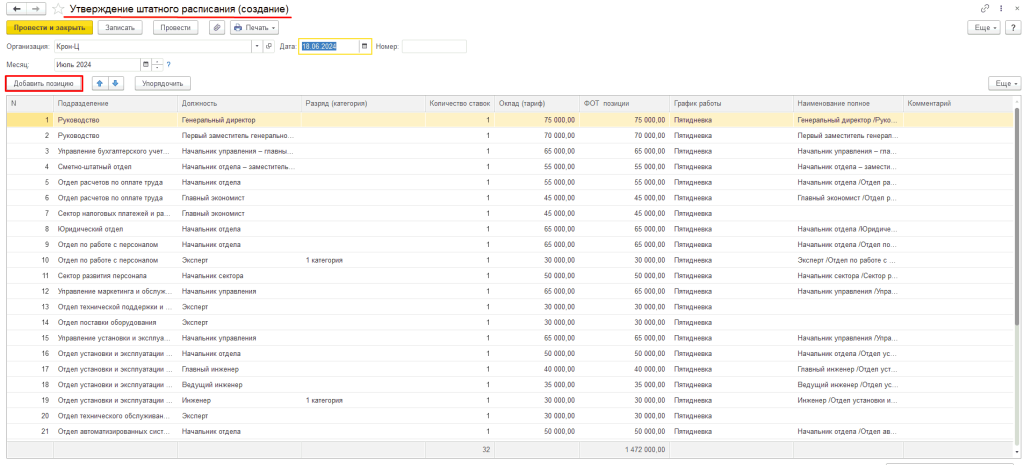Viewport: 1024px width, 465px height.
Task: Click the forward navigation arrow
Action: [36, 8]
